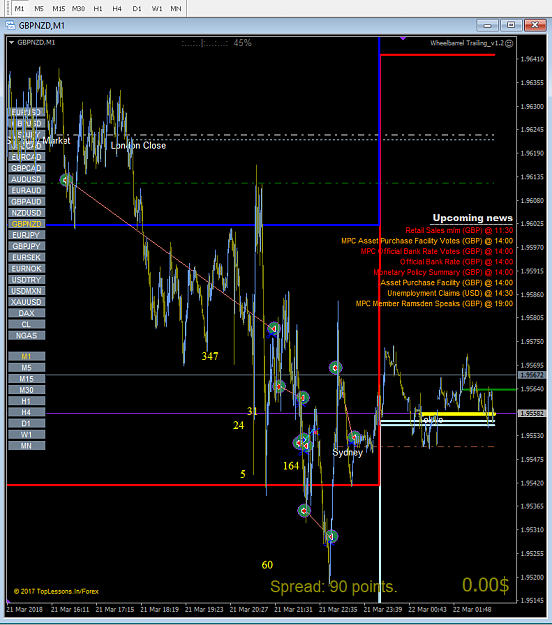Click the 1.96410 price on the scale

532,59
